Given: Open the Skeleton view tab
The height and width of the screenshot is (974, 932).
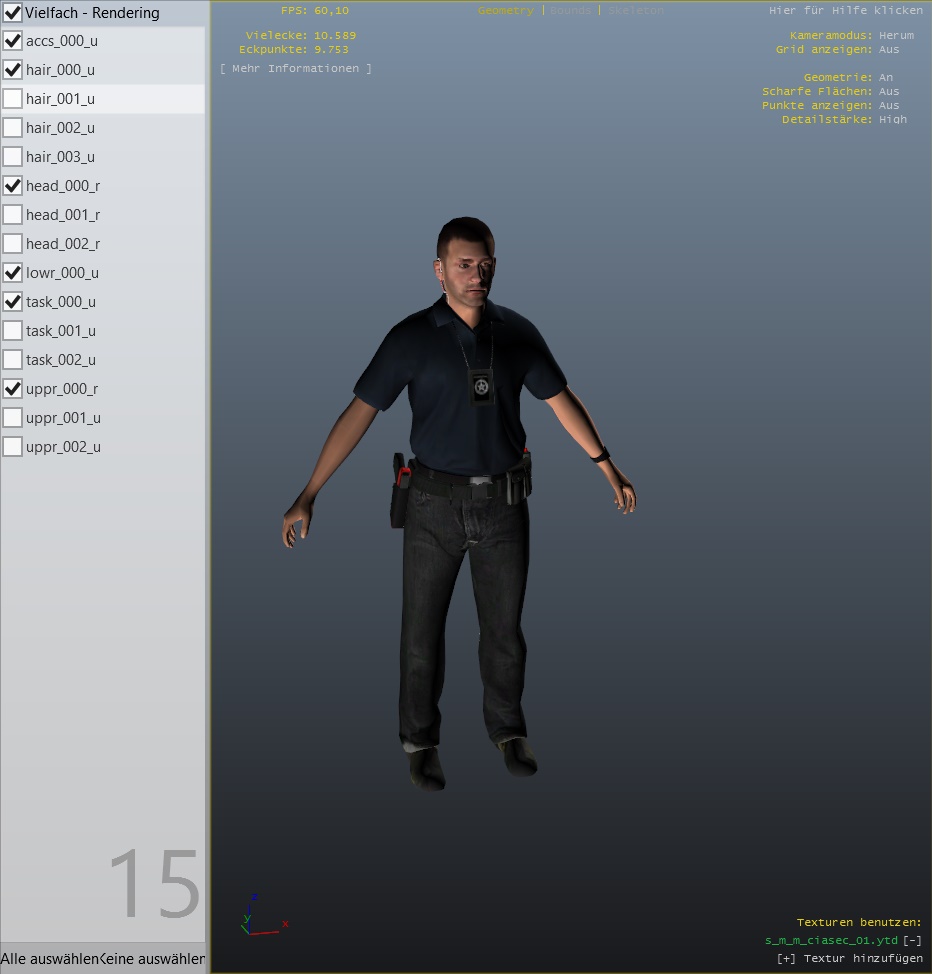Looking at the screenshot, I should coord(635,11).
